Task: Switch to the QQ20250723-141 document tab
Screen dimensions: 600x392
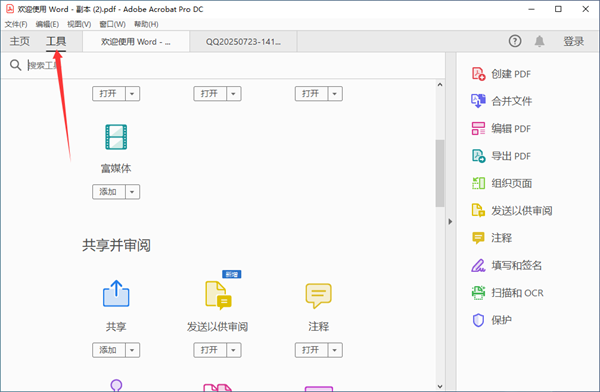Action: pyautogui.click(x=243, y=42)
